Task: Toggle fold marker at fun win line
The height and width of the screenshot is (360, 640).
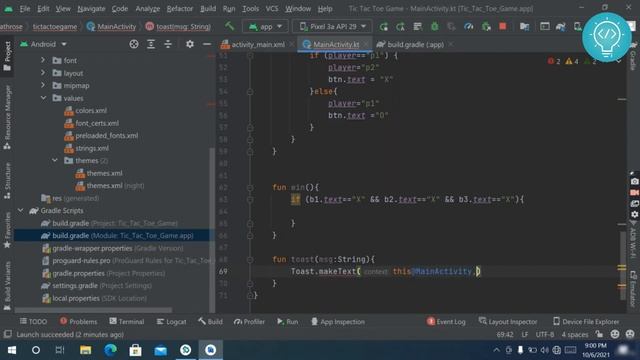Action: point(250,187)
